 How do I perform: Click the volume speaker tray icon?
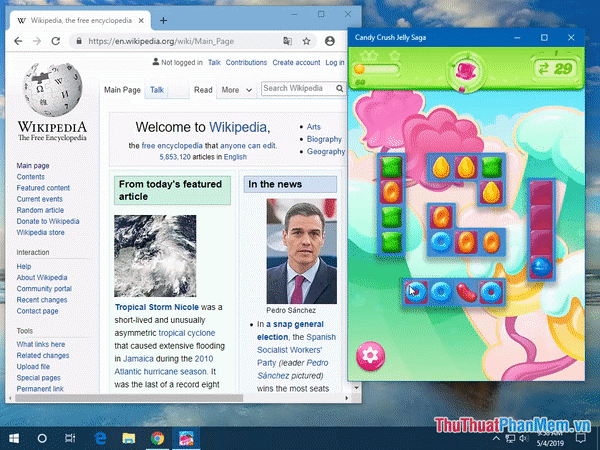click(523, 439)
